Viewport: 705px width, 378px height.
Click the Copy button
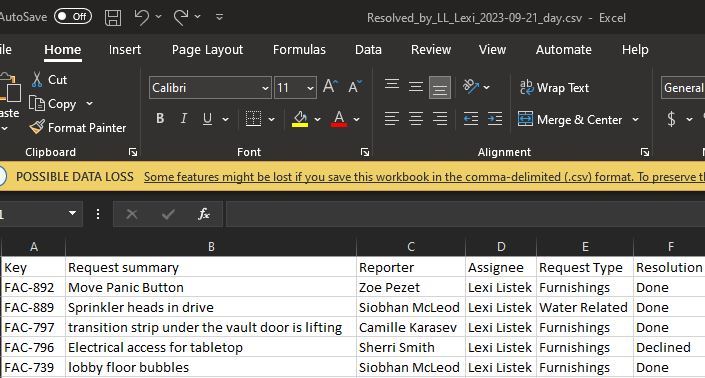[x=53, y=104]
